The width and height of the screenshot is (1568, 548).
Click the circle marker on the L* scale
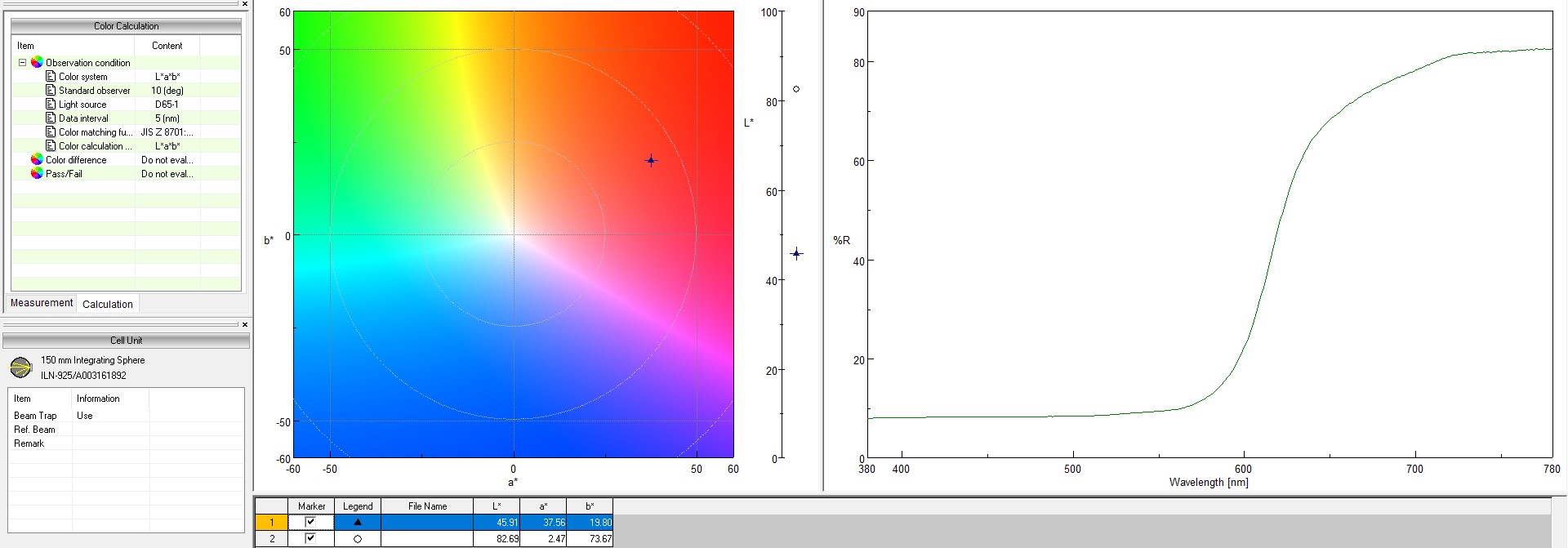[796, 89]
